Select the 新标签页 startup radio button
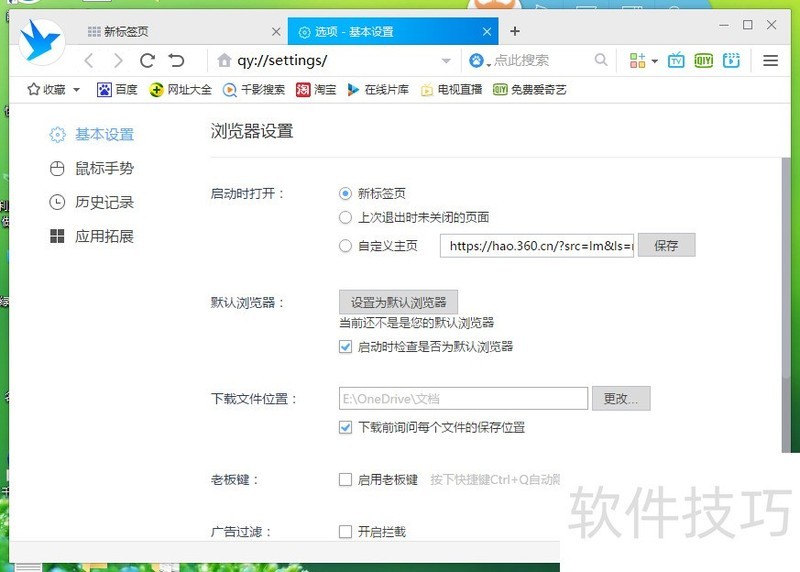800x572 pixels. (x=345, y=193)
